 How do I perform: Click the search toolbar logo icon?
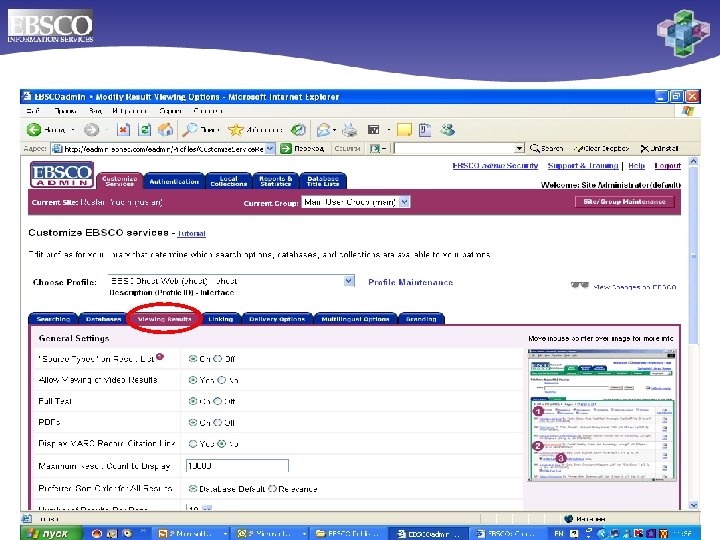click(375, 148)
